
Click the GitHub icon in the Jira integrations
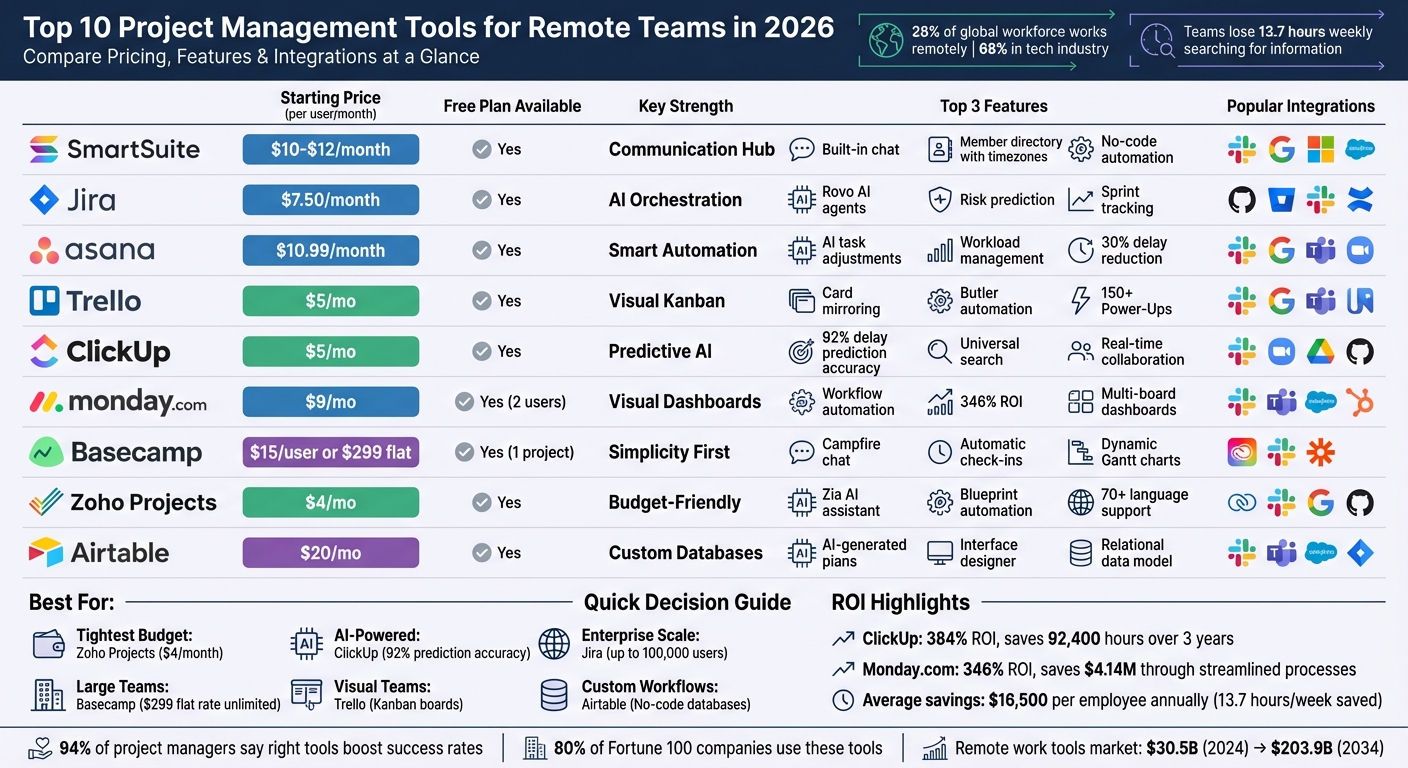pos(1242,199)
